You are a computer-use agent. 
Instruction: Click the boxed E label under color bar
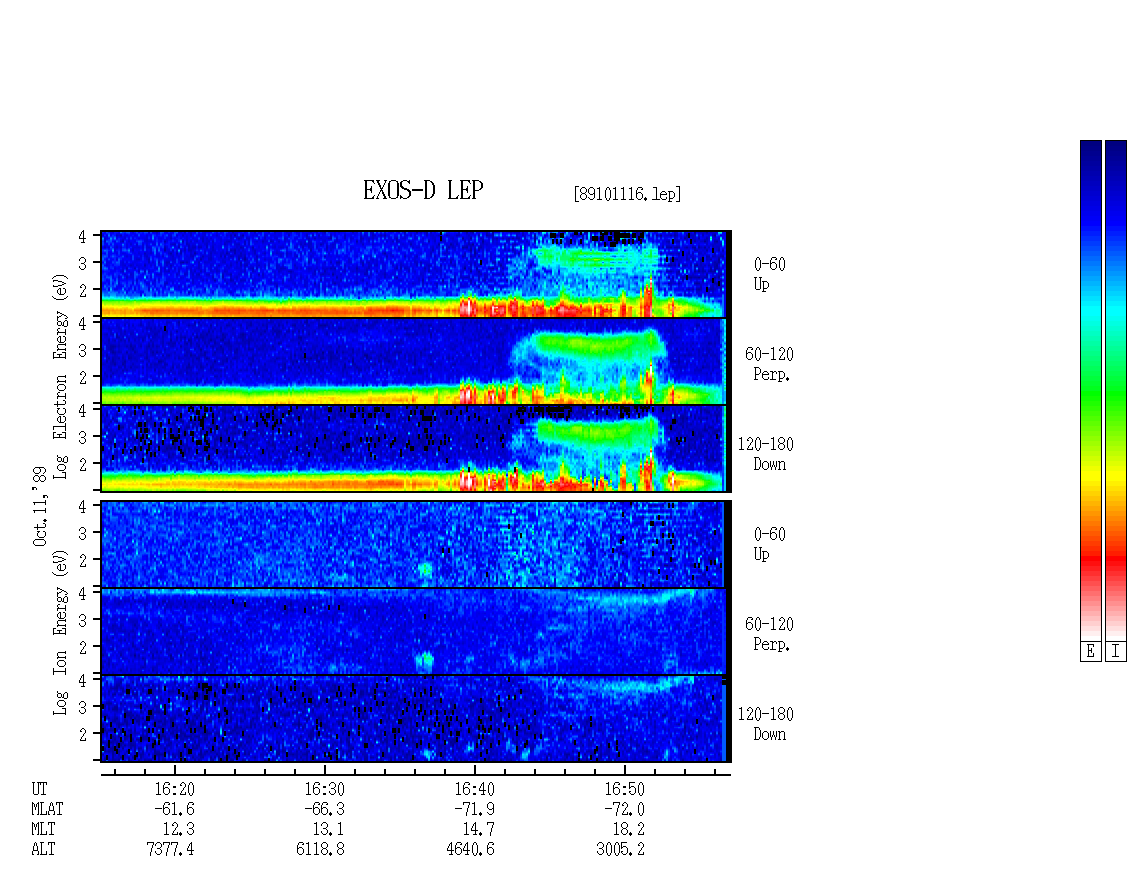click(1090, 652)
